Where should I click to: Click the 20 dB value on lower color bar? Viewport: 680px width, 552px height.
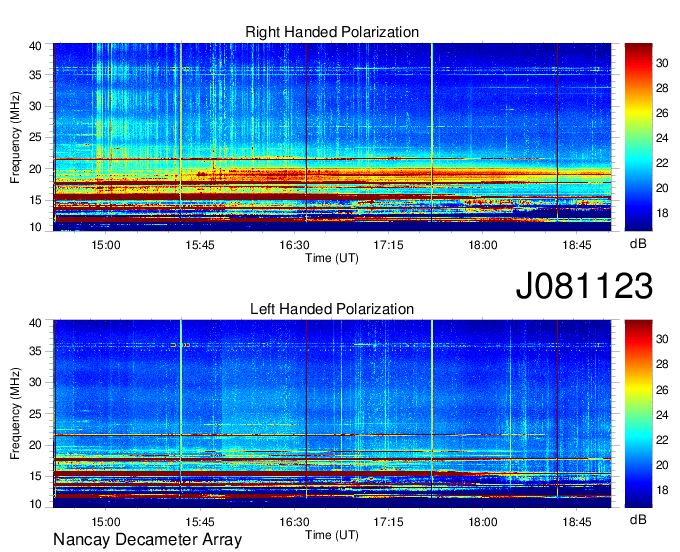pyautogui.click(x=662, y=465)
